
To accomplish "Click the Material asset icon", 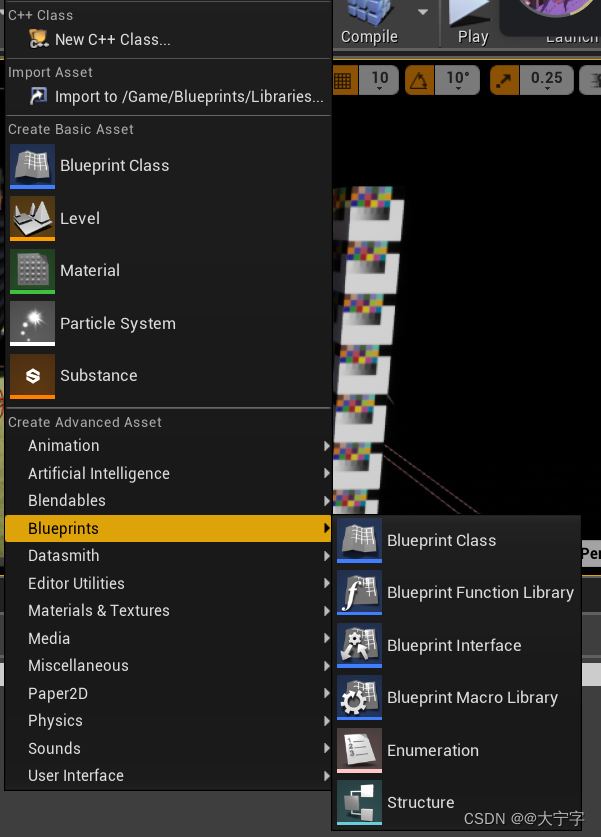I will [x=33, y=271].
